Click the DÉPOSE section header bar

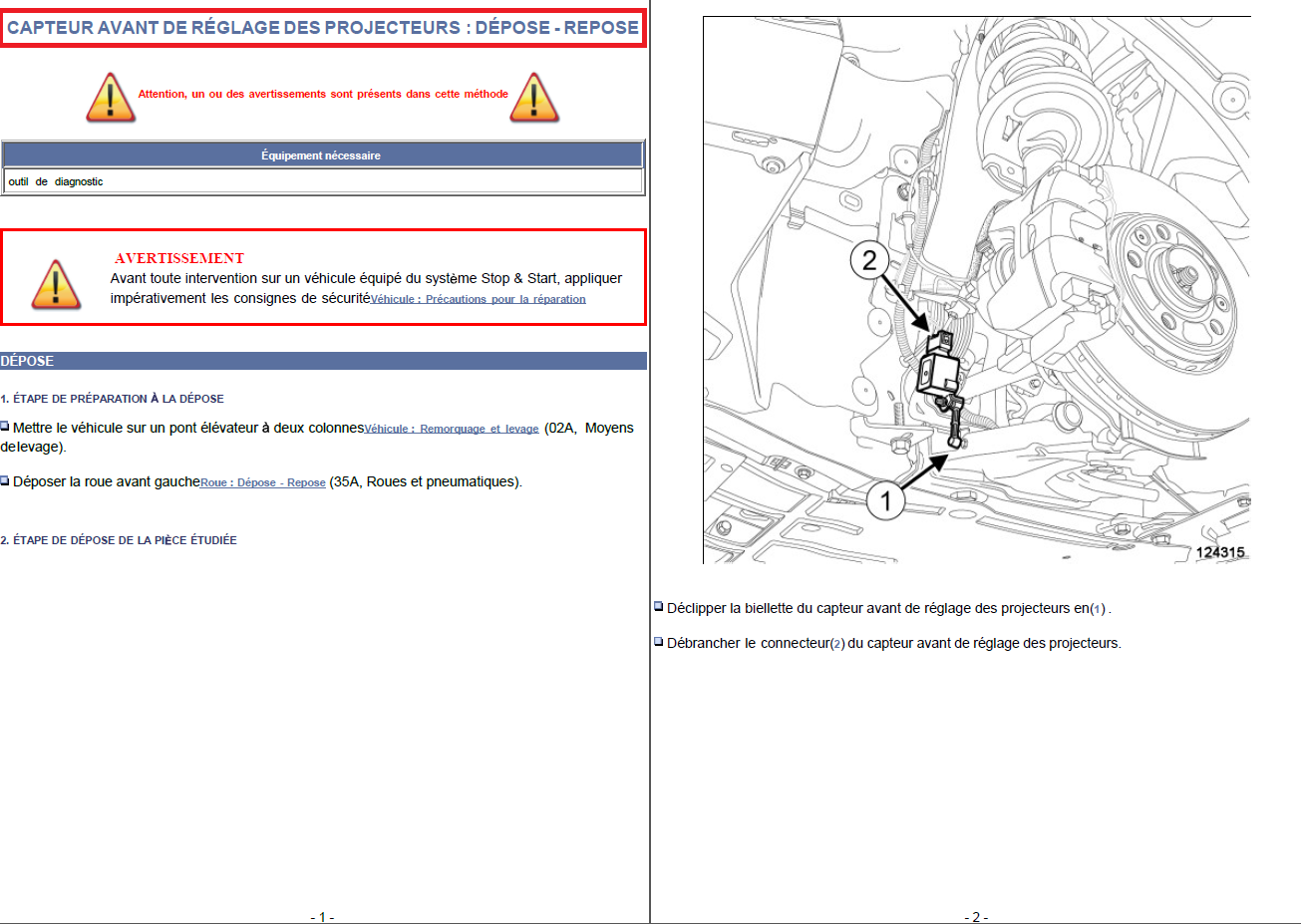(x=323, y=361)
